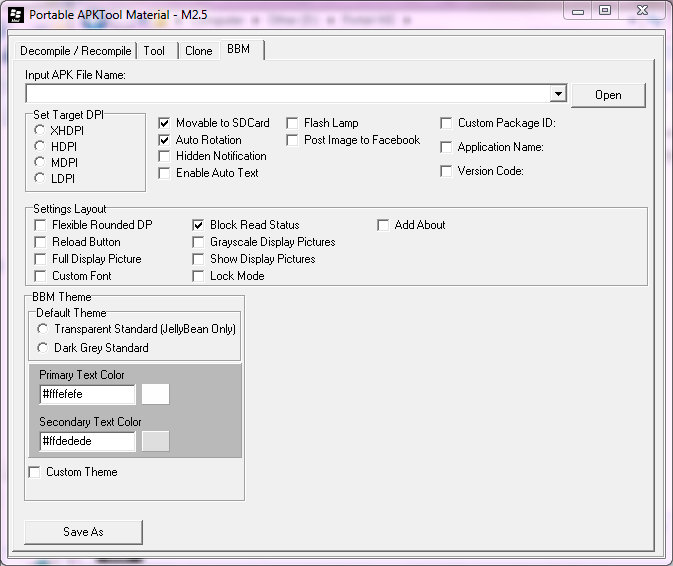This screenshot has width=673, height=566.
Task: Select the Dark Grey Standard theme
Action: (x=42, y=348)
